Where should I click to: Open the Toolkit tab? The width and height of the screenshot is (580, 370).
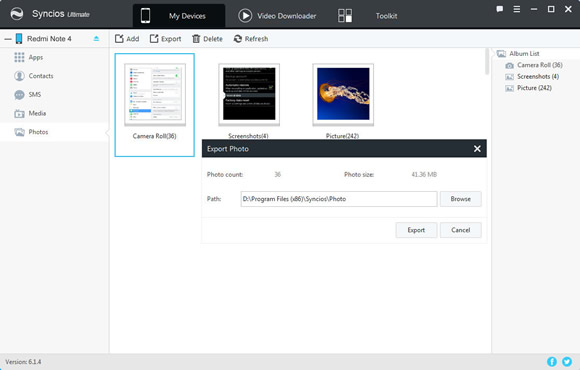pyautogui.click(x=386, y=16)
